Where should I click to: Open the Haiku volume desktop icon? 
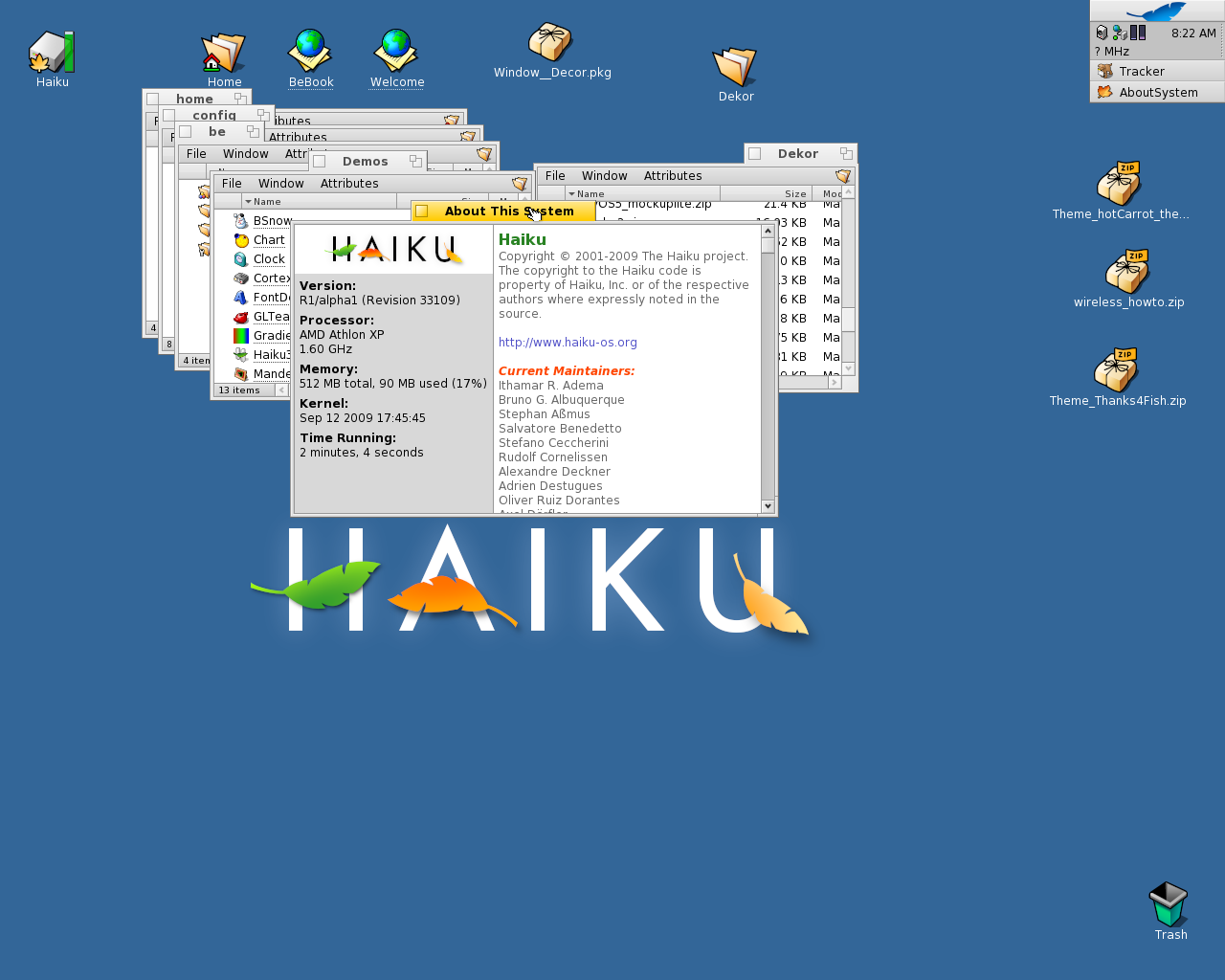click(52, 52)
